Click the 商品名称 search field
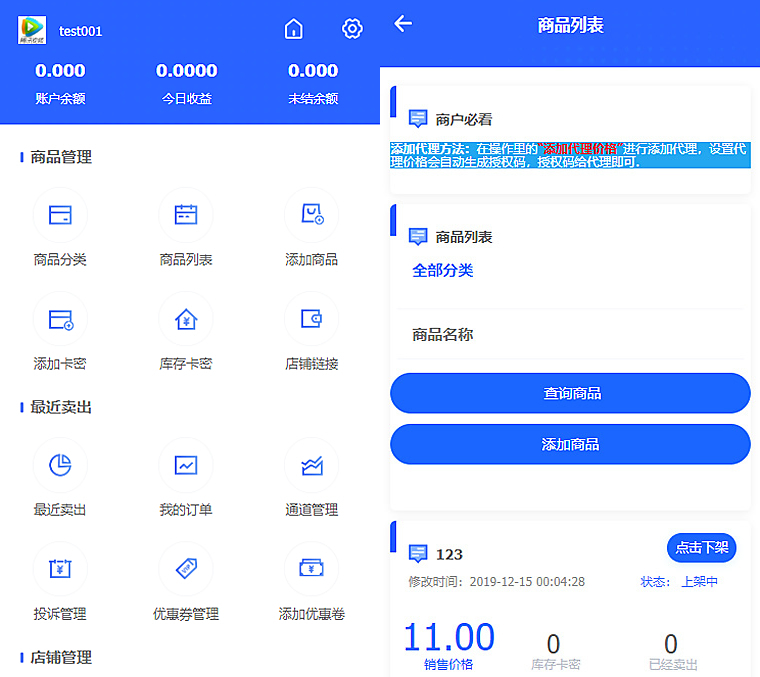The image size is (760, 677). pos(570,335)
